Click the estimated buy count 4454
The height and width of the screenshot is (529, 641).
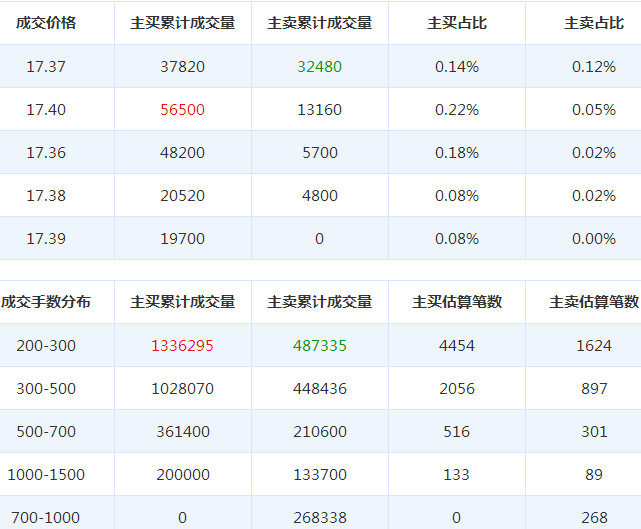click(457, 346)
